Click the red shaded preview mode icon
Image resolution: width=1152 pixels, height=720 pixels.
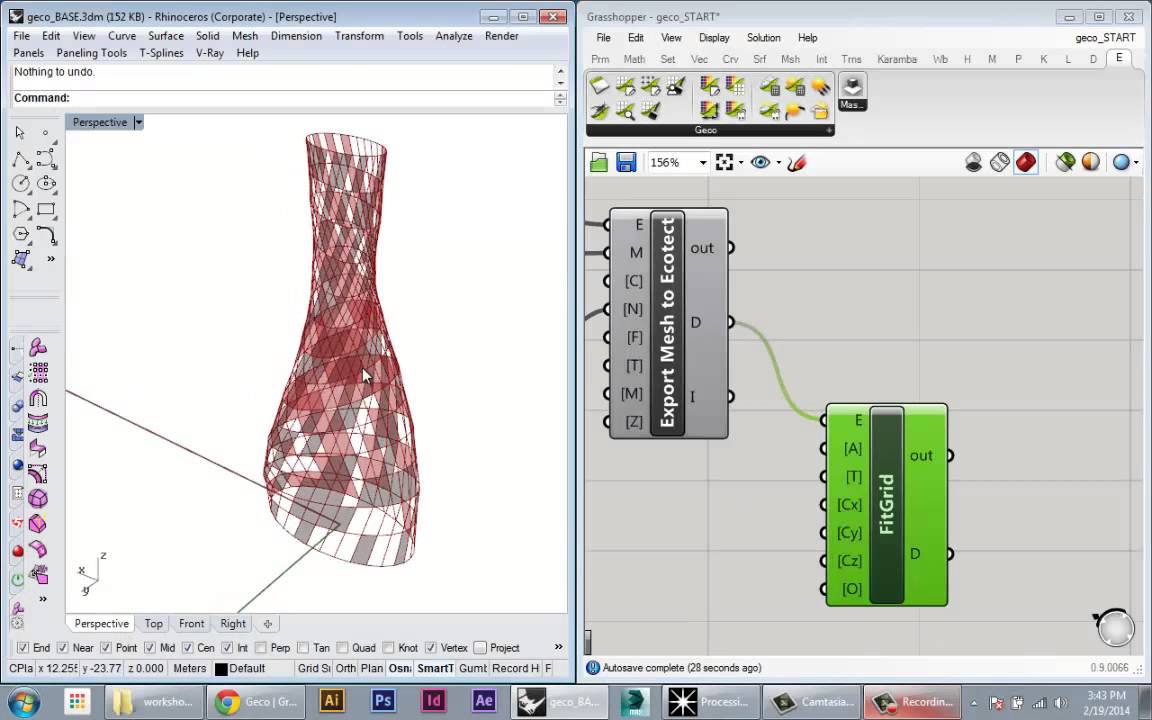coord(1026,163)
